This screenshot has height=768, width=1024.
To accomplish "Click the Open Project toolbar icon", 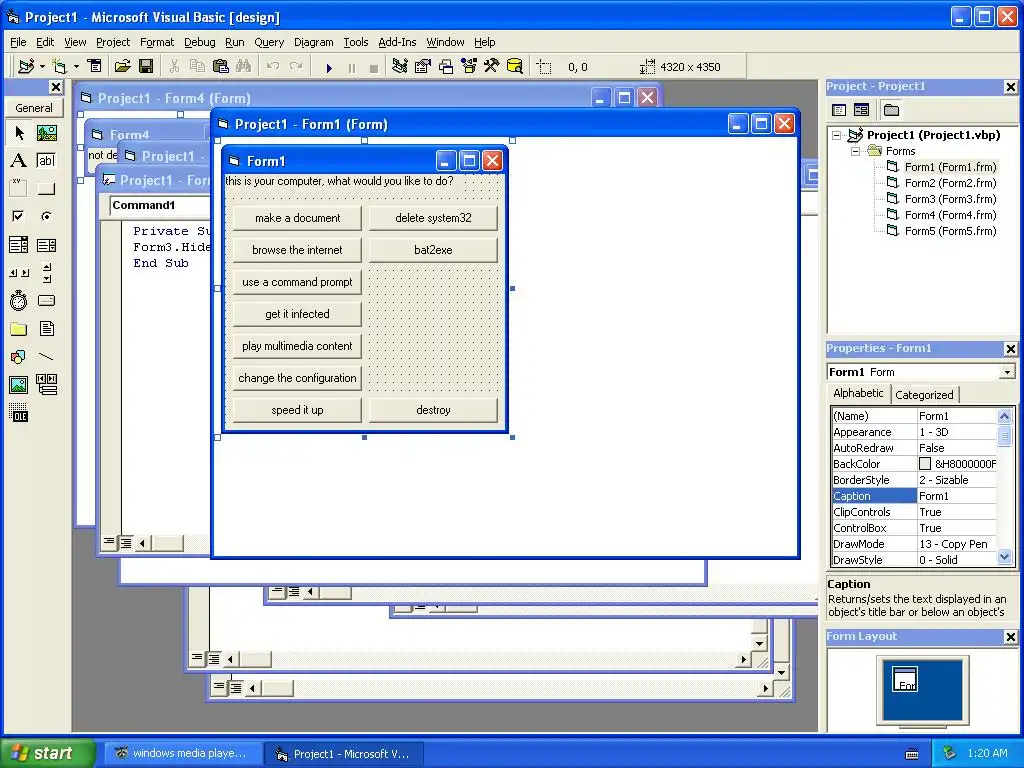I will 122,66.
